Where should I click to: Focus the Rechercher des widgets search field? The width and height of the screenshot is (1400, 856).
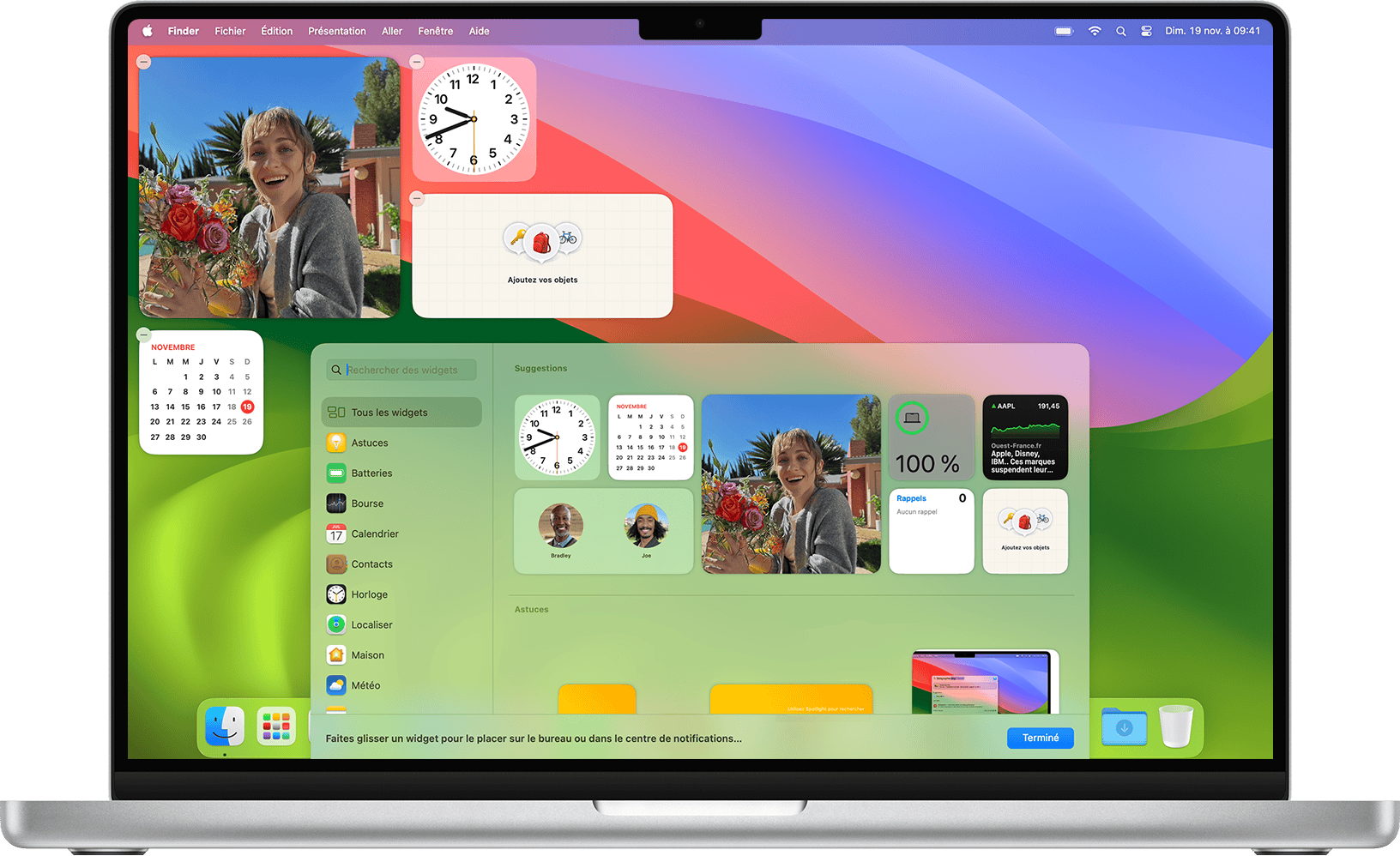tap(401, 370)
